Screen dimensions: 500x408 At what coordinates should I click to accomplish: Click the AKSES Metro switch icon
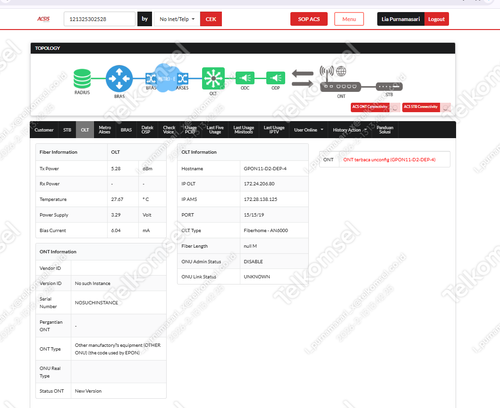(x=183, y=79)
